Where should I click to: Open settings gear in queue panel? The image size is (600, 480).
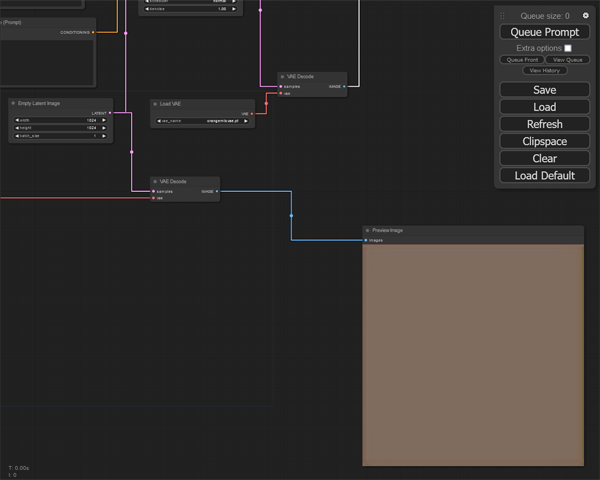coord(586,16)
